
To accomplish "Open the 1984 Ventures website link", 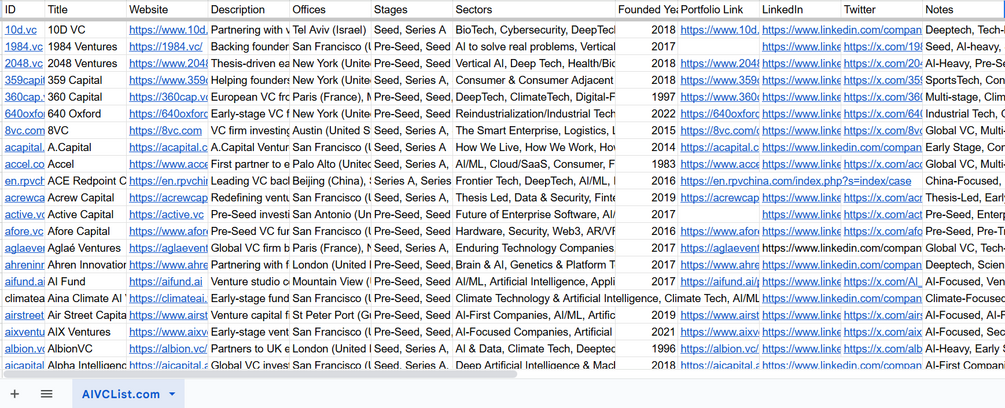I will 166,47.
